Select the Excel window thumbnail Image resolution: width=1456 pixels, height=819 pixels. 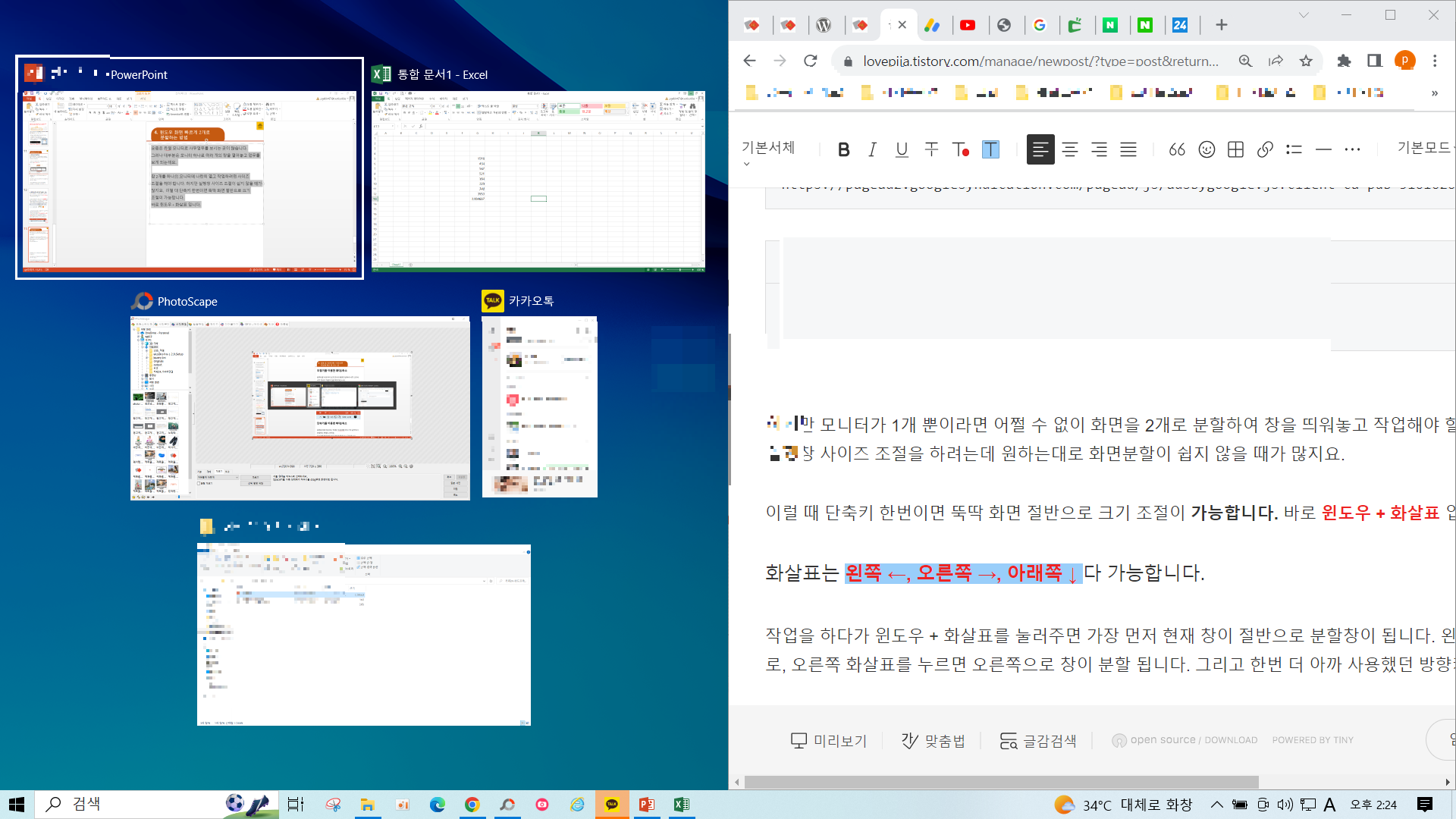click(x=538, y=180)
